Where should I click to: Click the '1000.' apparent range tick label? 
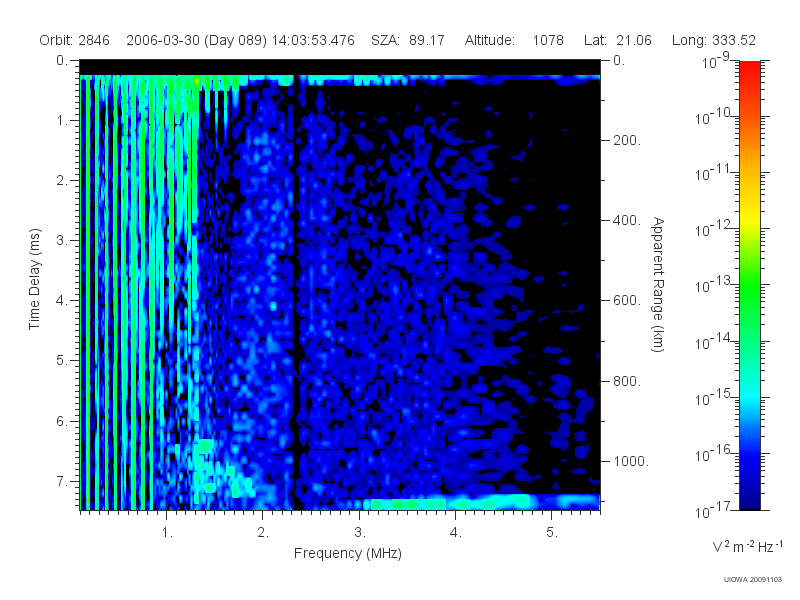pos(631,461)
